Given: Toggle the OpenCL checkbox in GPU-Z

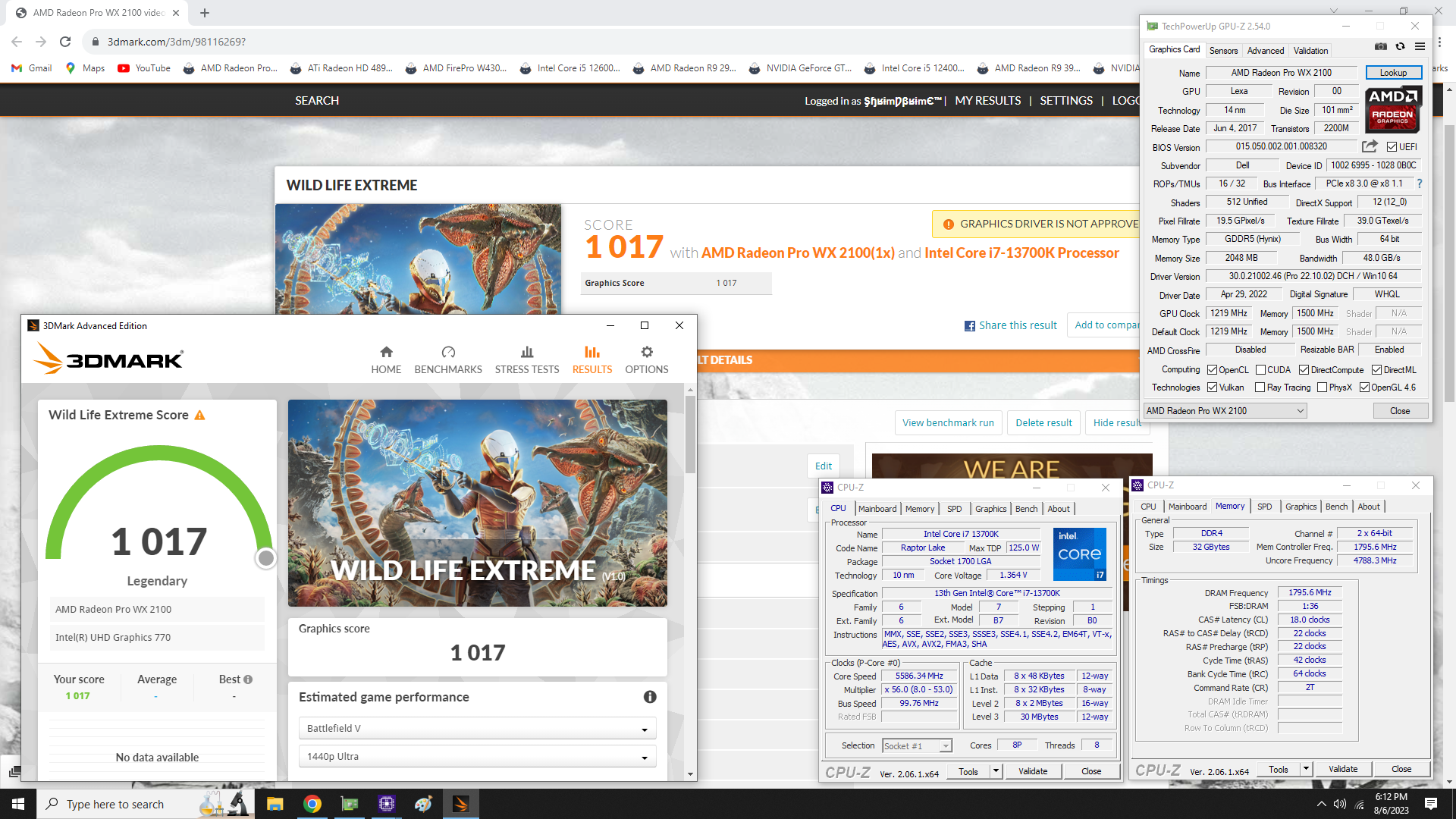Looking at the screenshot, I should coord(1212,370).
